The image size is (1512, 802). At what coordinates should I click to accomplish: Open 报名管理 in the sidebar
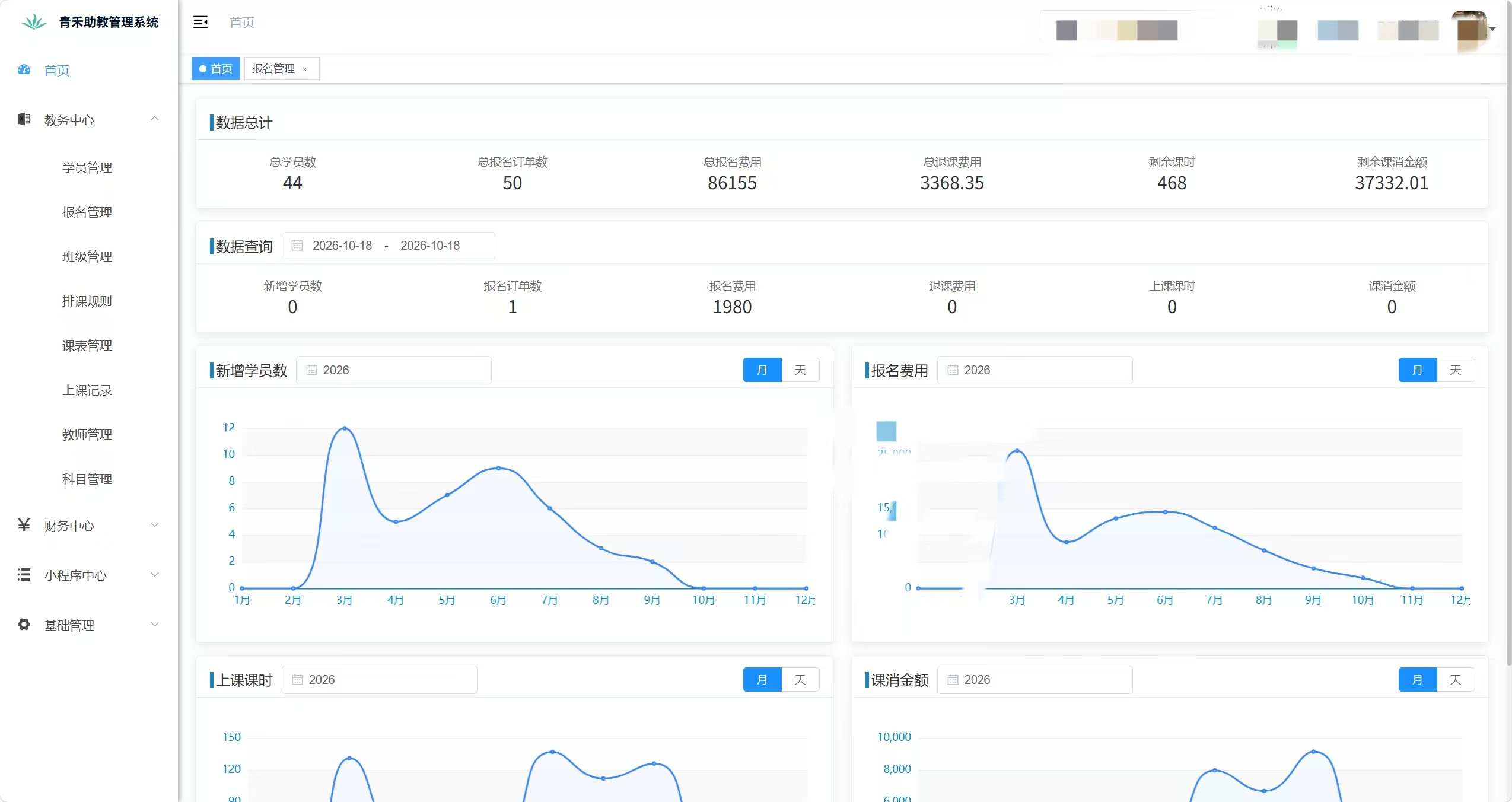point(87,212)
